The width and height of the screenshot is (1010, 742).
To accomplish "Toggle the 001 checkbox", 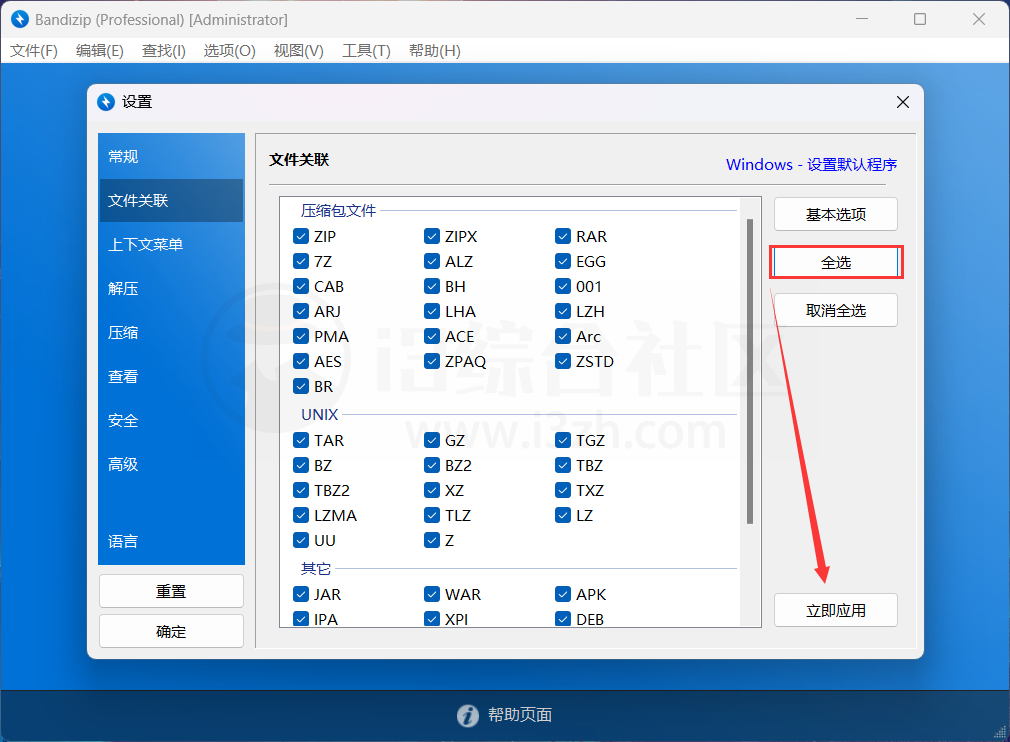I will [563, 286].
